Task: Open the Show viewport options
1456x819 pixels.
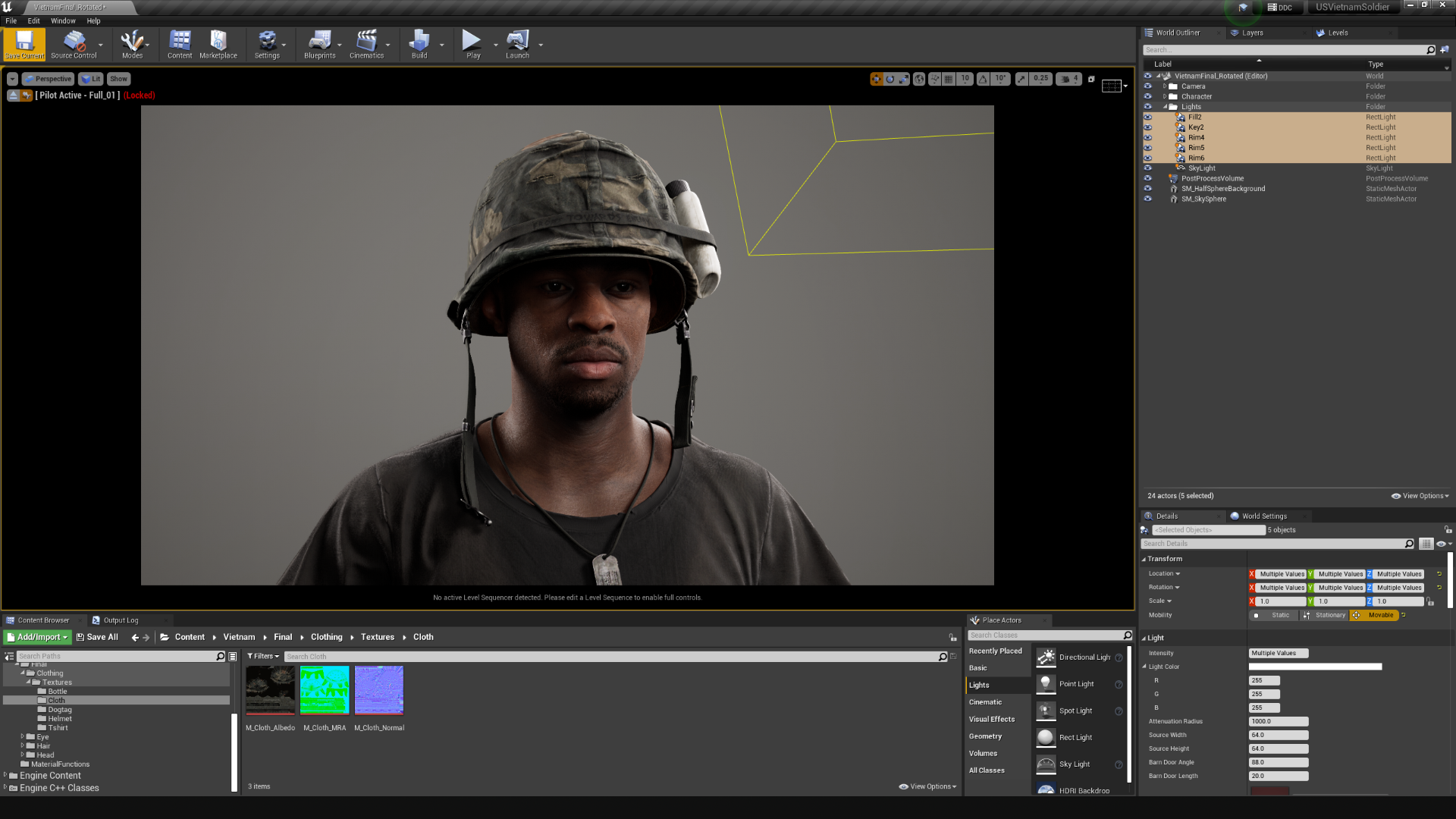Action: point(118,79)
